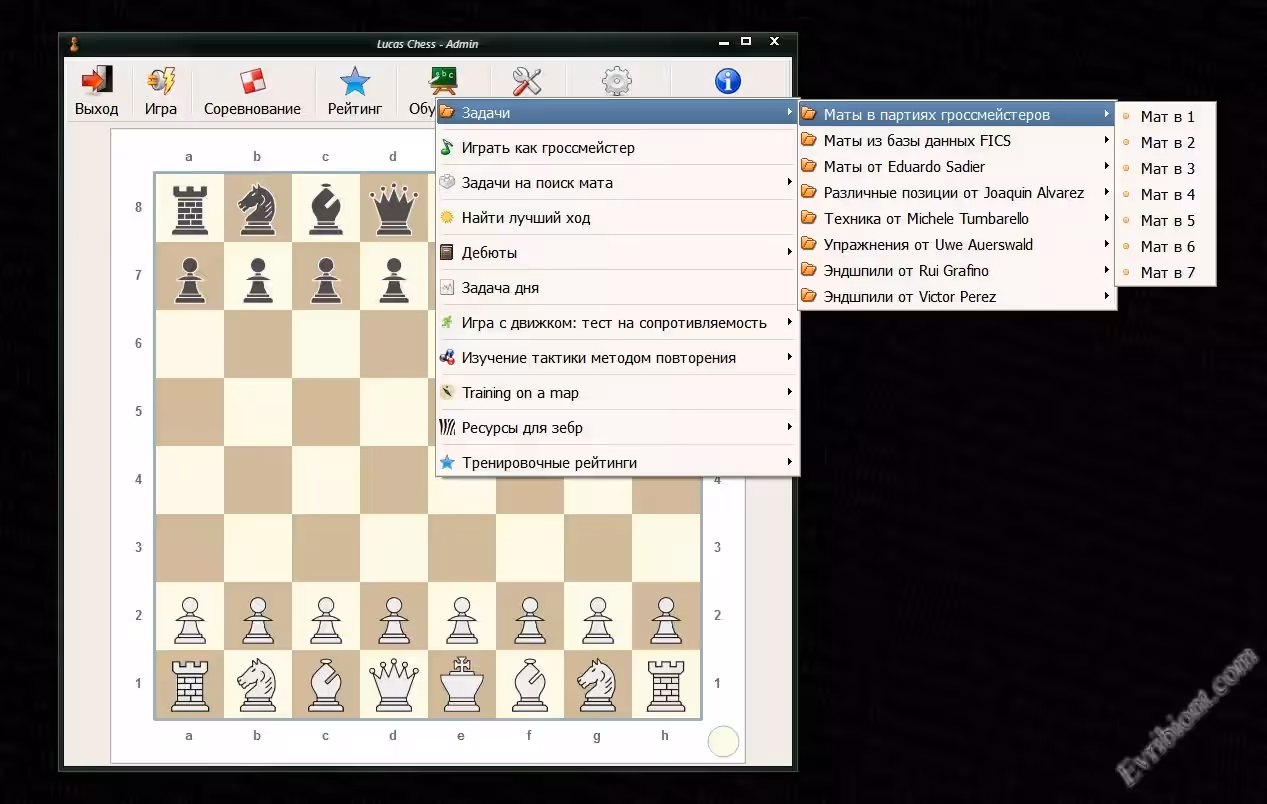Open the settings gear icon

617,81
